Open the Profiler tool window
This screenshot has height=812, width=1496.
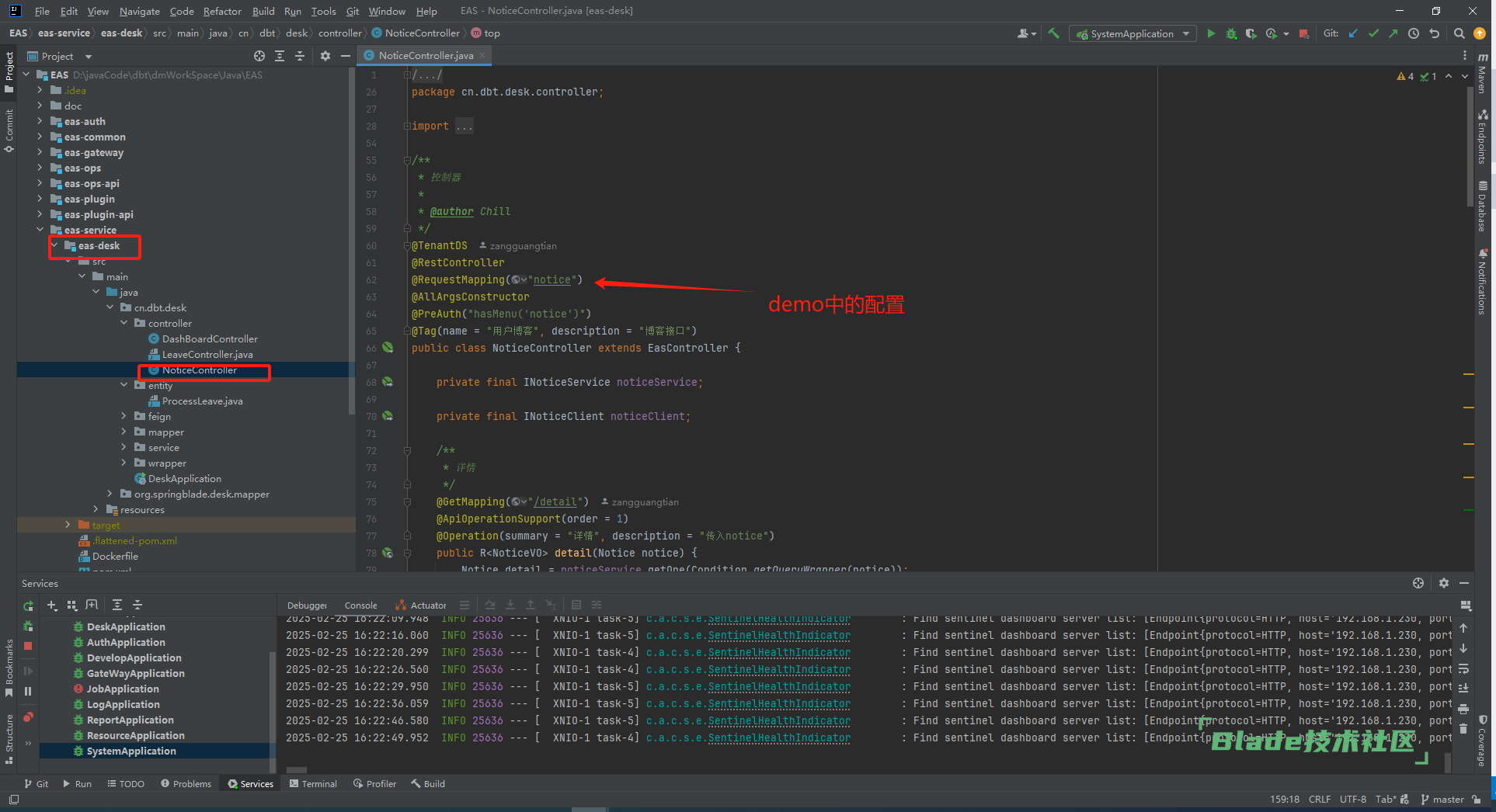[374, 784]
